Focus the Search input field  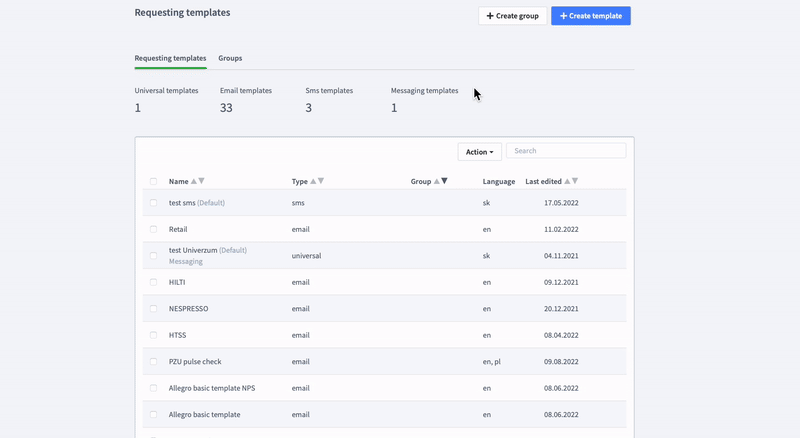[566, 151]
